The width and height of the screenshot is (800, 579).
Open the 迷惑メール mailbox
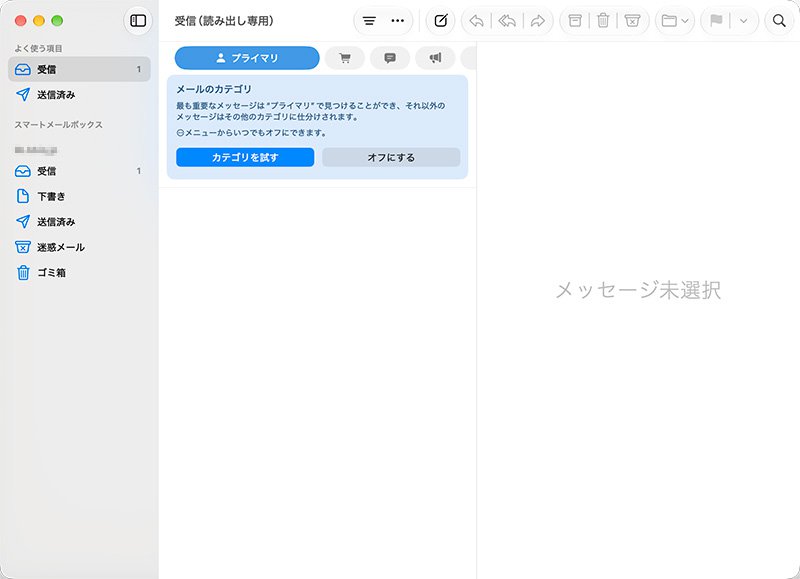pos(79,247)
